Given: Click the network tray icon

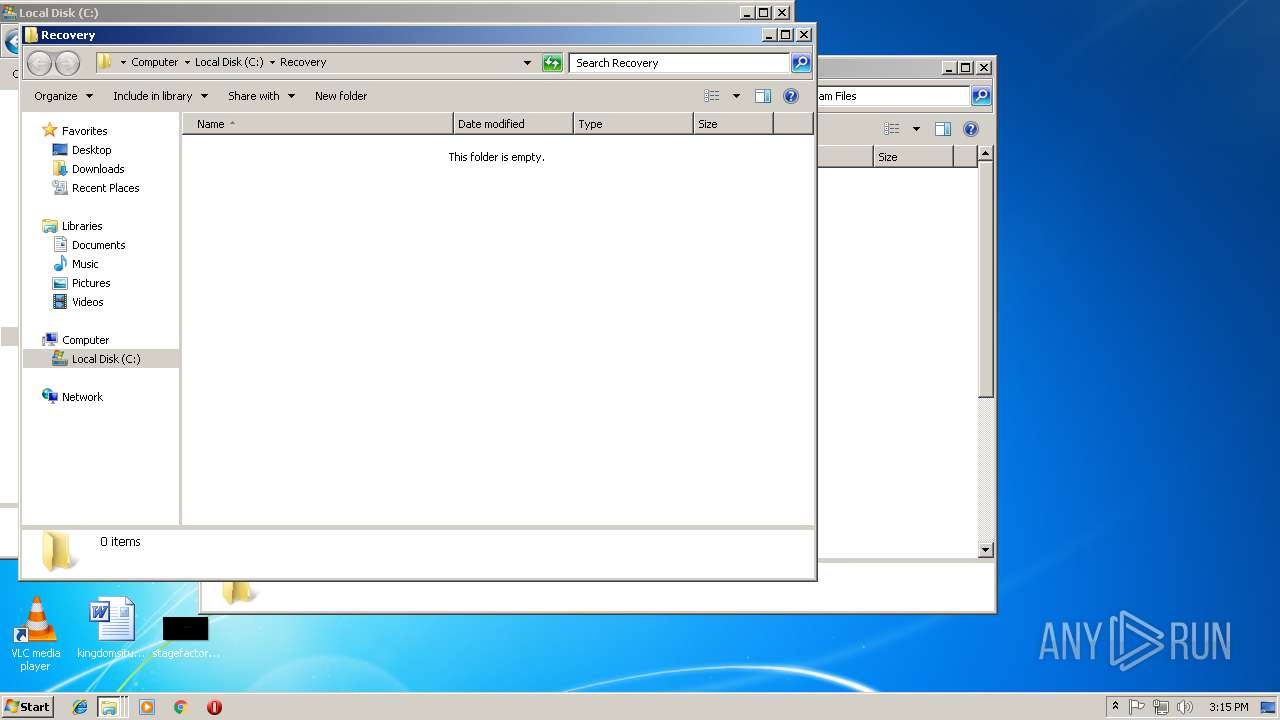Looking at the screenshot, I should click(1161, 707).
